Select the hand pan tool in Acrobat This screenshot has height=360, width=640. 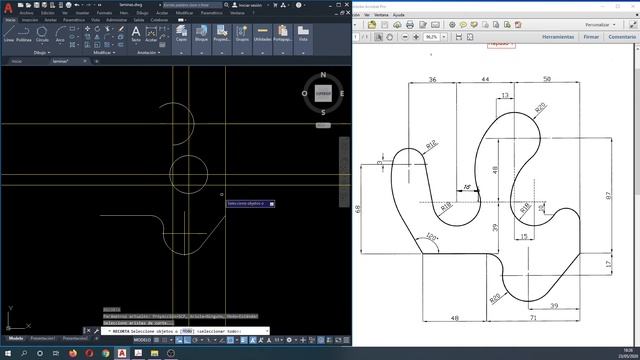(389, 37)
